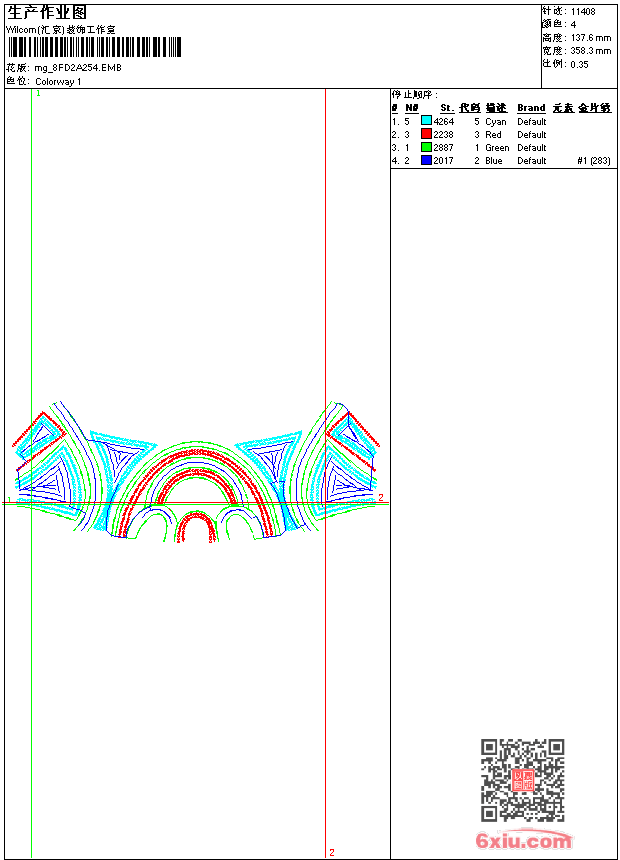The height and width of the screenshot is (860, 620).
Task: Click the Blue color swatch
Action: tap(426, 160)
